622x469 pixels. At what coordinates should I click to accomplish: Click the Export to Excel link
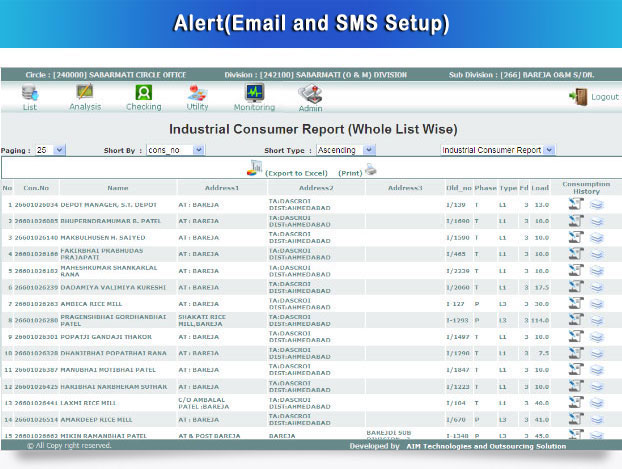click(295, 173)
